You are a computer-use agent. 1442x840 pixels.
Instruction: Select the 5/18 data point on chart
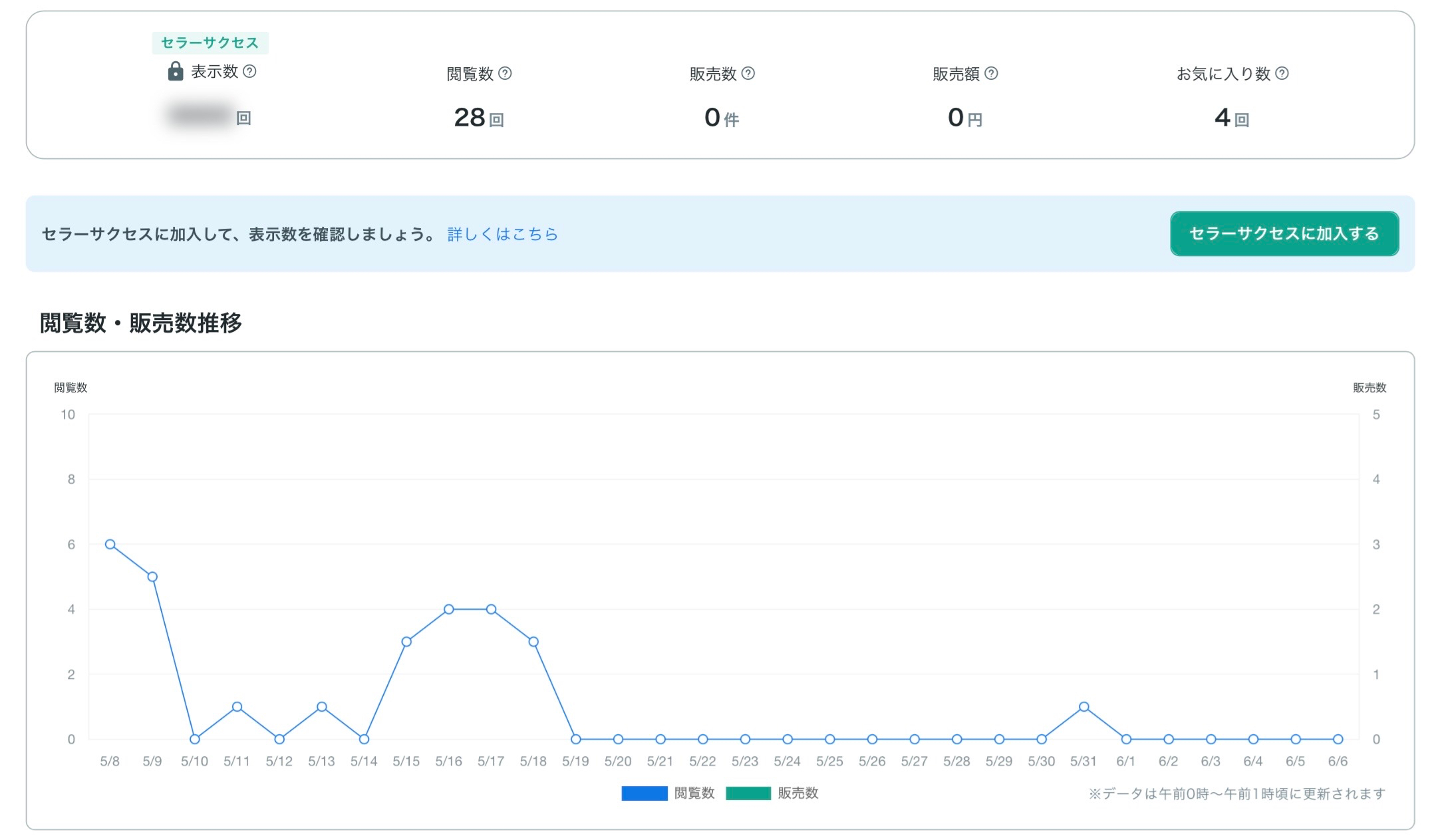(533, 642)
